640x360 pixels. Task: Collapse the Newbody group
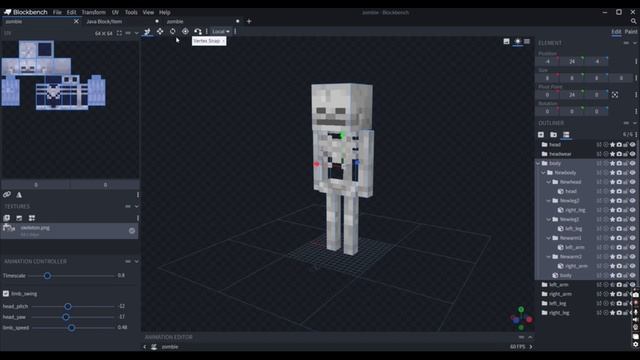[x=543, y=173]
